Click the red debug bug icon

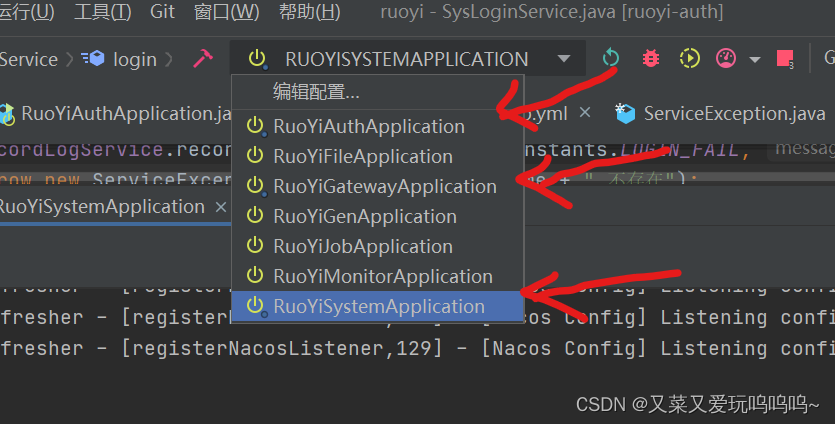tap(651, 58)
